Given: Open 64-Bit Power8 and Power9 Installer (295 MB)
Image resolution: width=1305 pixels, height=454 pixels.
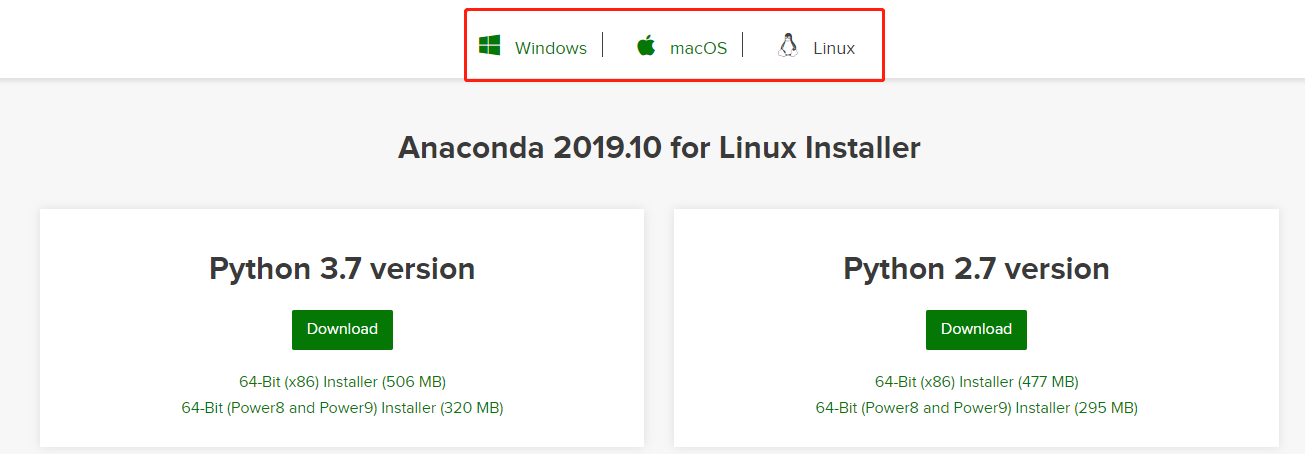Looking at the screenshot, I should click(x=976, y=408).
